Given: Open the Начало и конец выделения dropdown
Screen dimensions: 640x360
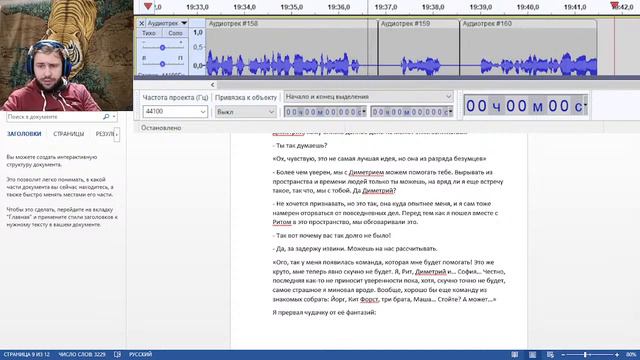Looking at the screenshot, I should pos(368,97).
